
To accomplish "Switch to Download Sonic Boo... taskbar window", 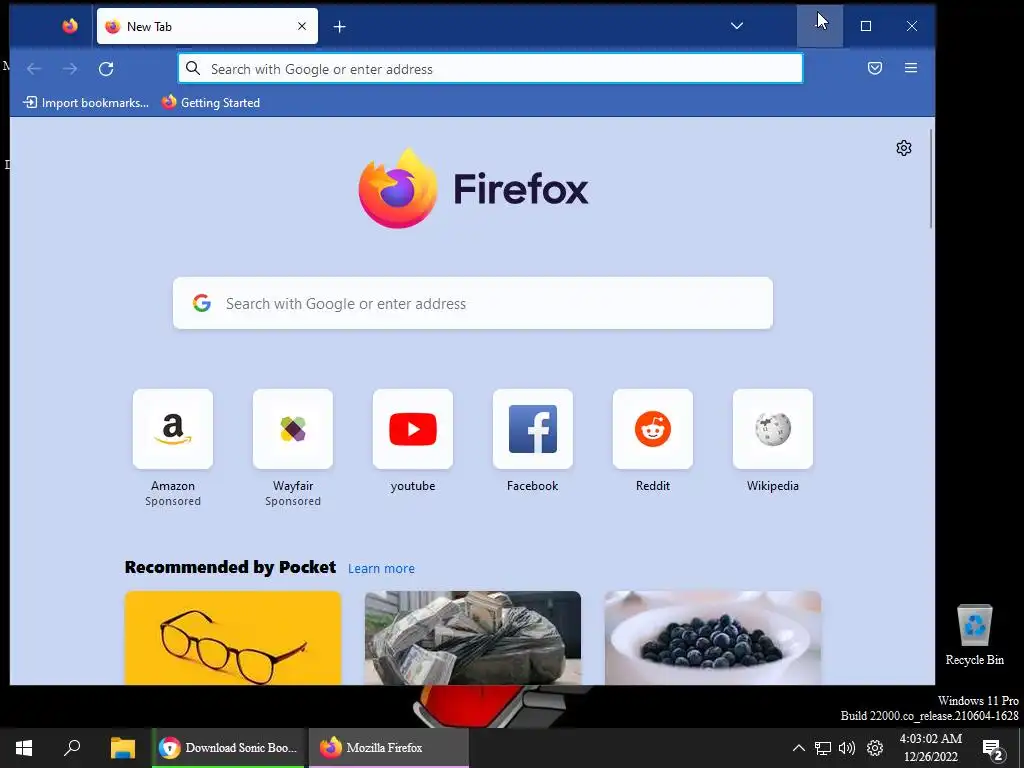I will click(229, 748).
